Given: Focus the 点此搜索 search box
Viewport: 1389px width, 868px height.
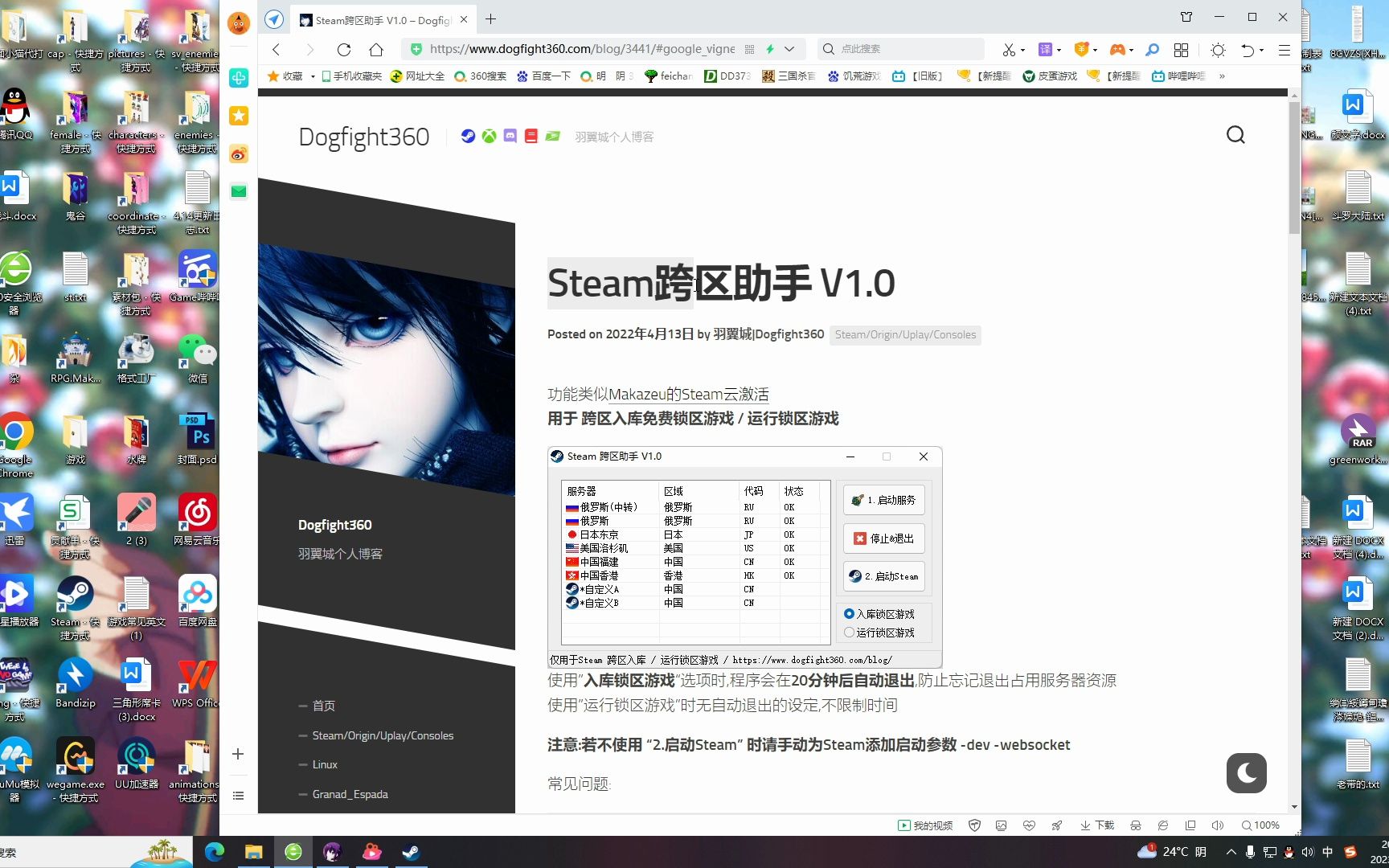Looking at the screenshot, I should pyautogui.click(x=900, y=49).
